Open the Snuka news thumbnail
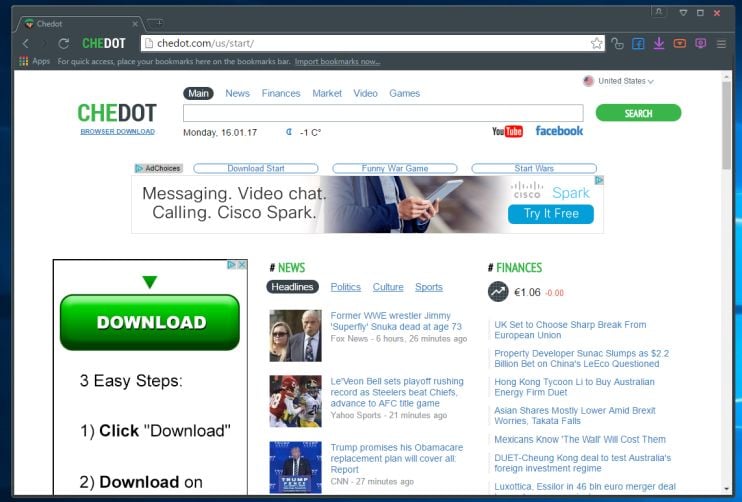Image resolution: width=742 pixels, height=502 pixels. (x=295, y=336)
